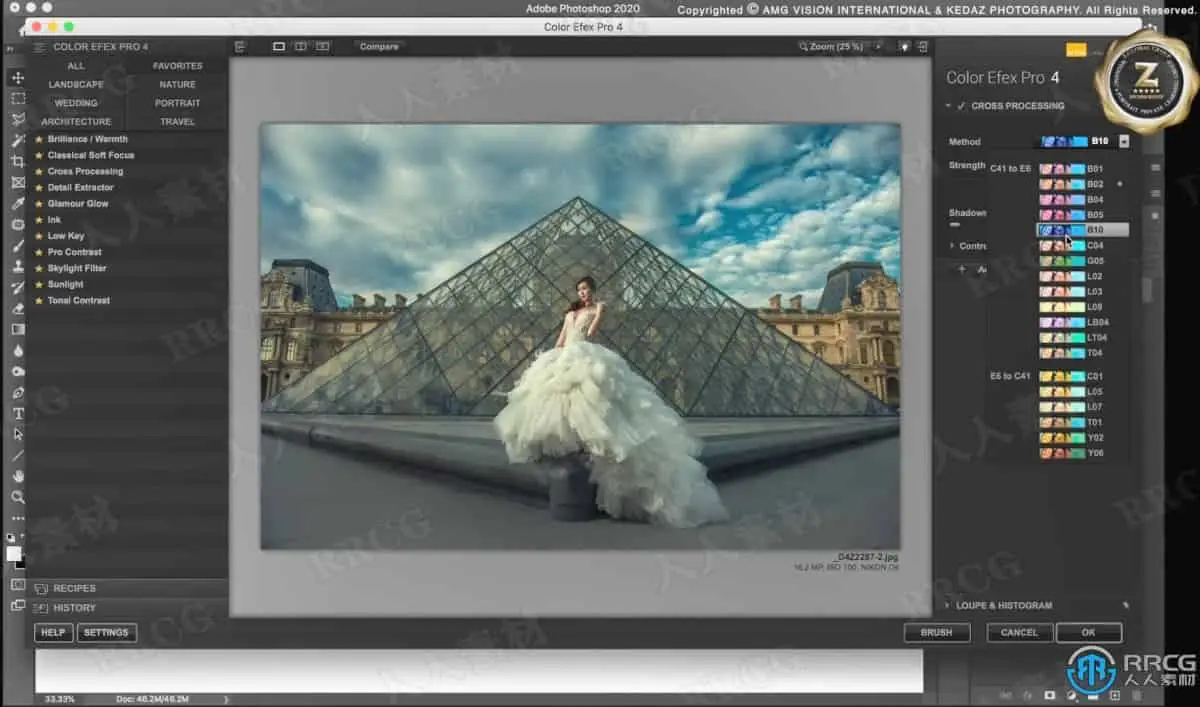1200x707 pixels.
Task: Click the single image view icon
Action: pyautogui.click(x=279, y=47)
